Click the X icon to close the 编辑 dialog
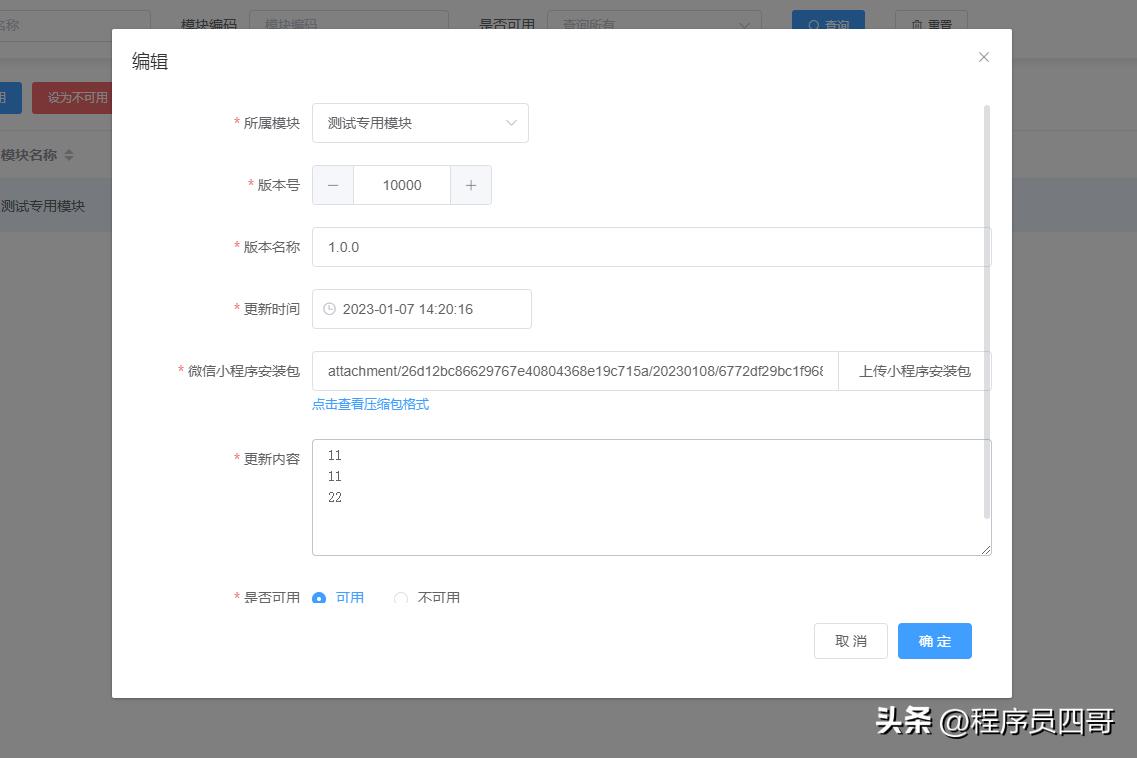The height and width of the screenshot is (758, 1137). point(983,57)
